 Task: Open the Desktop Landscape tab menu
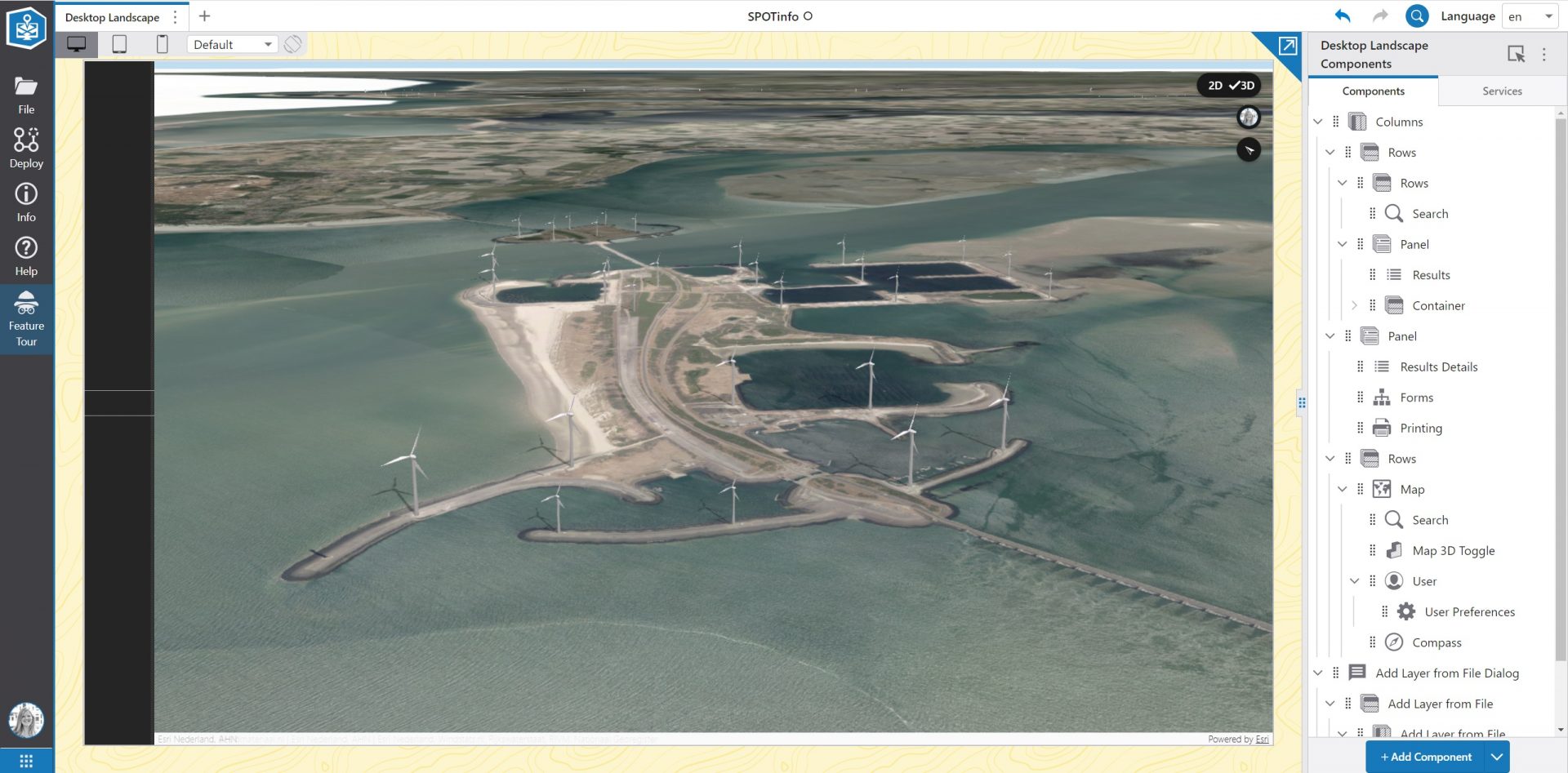[176, 16]
